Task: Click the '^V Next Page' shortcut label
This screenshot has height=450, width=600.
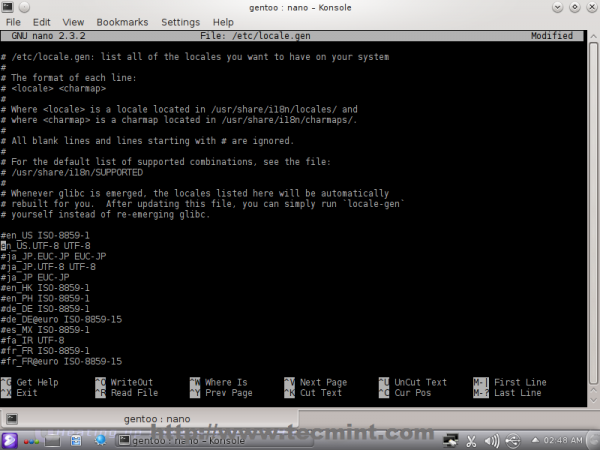Action: click(x=316, y=382)
